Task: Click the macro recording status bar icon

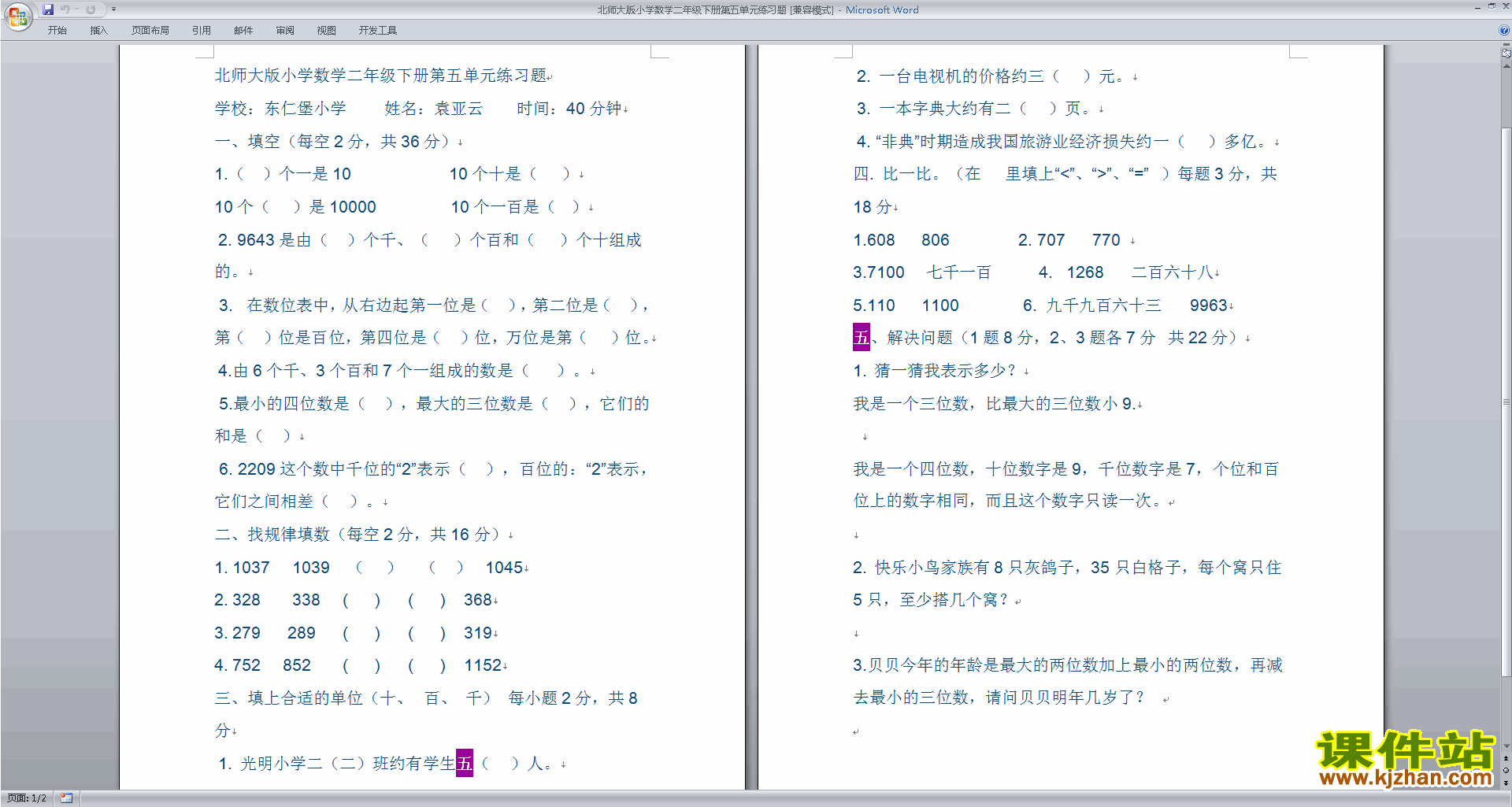Action: pyautogui.click(x=66, y=798)
